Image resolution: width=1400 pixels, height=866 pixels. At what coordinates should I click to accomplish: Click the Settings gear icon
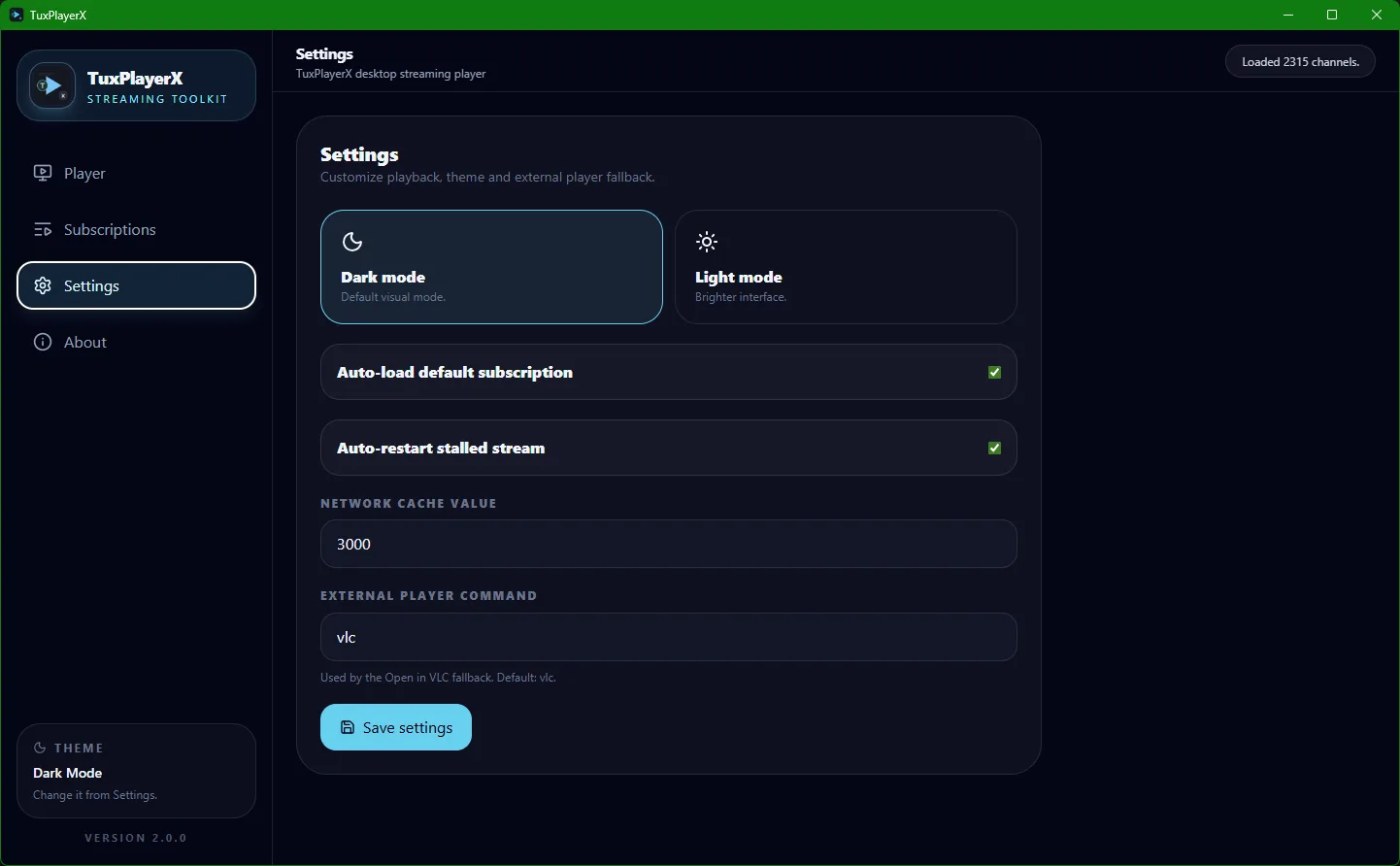43,285
